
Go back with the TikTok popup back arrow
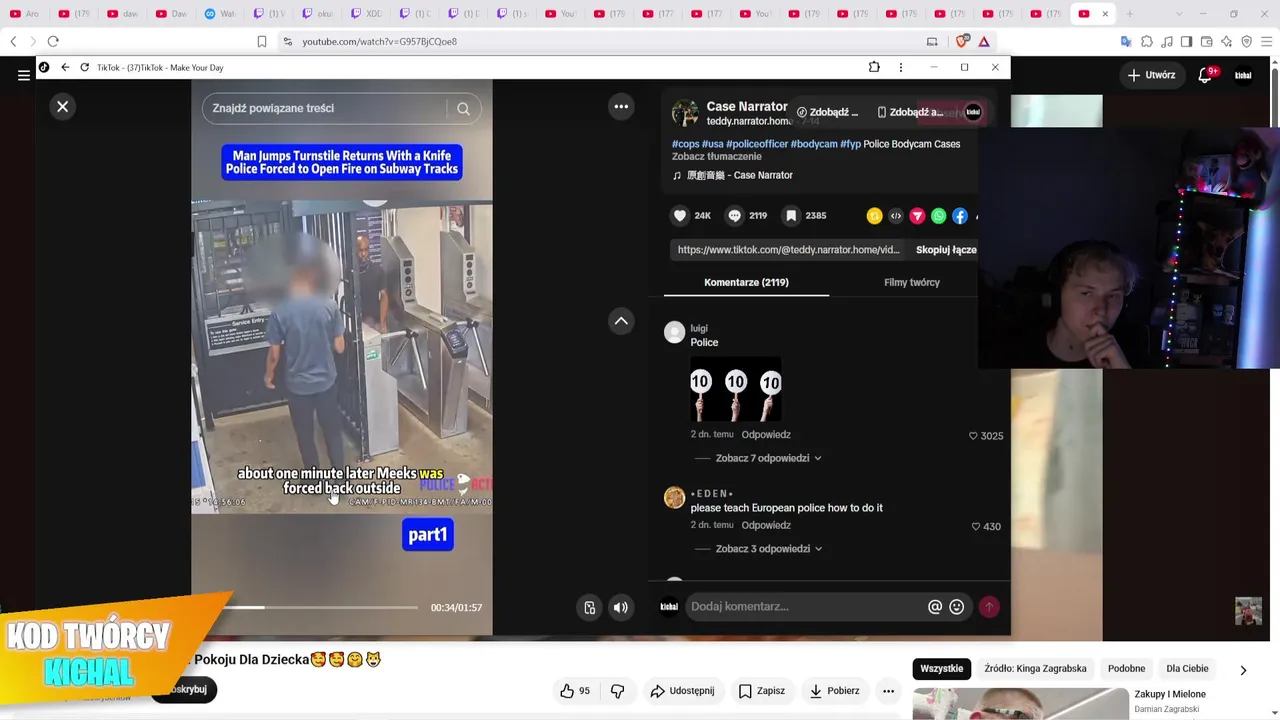tap(65, 67)
